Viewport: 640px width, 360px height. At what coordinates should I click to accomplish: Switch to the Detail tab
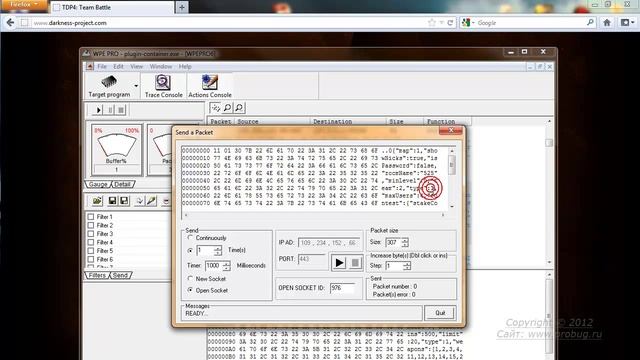[x=123, y=184]
